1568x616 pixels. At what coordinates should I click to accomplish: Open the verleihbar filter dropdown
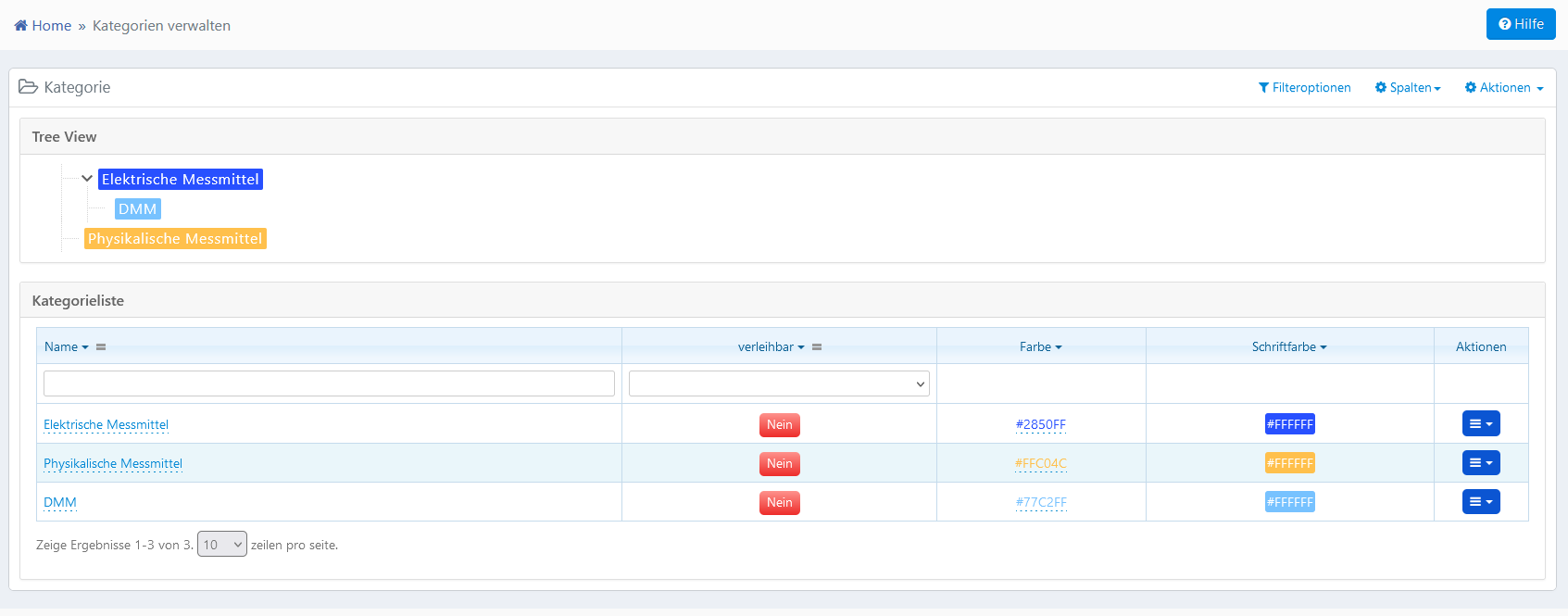pos(778,383)
